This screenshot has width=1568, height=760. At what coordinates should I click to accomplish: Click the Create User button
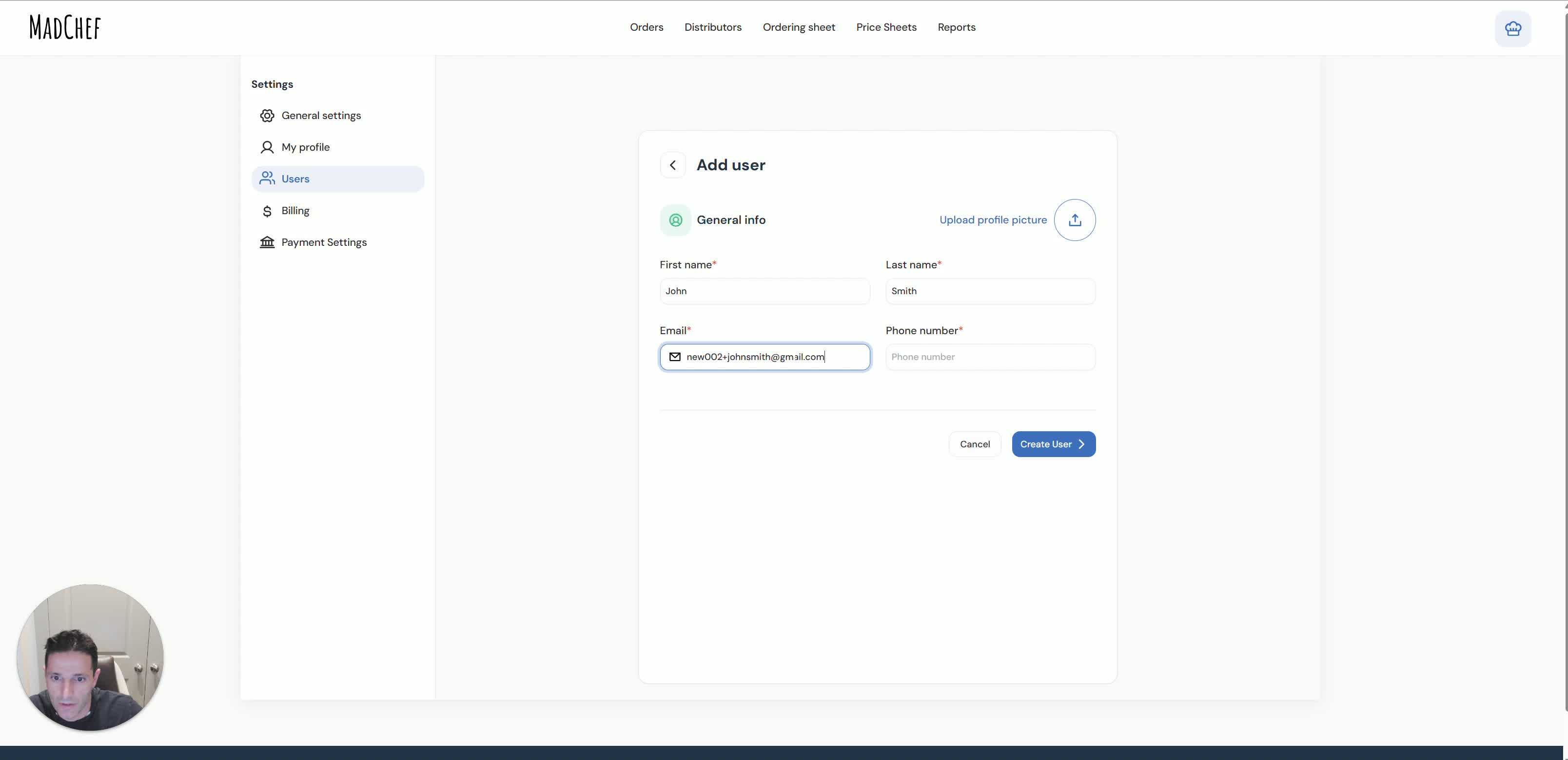pos(1054,444)
